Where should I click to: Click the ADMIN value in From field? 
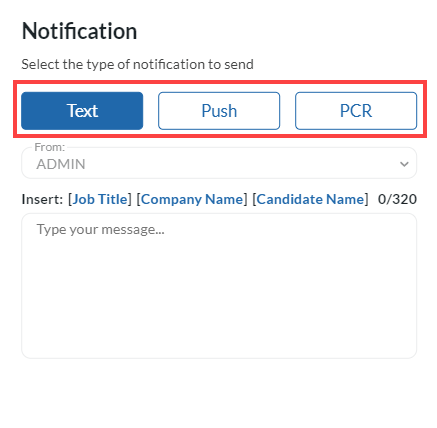pyautogui.click(x=61, y=164)
